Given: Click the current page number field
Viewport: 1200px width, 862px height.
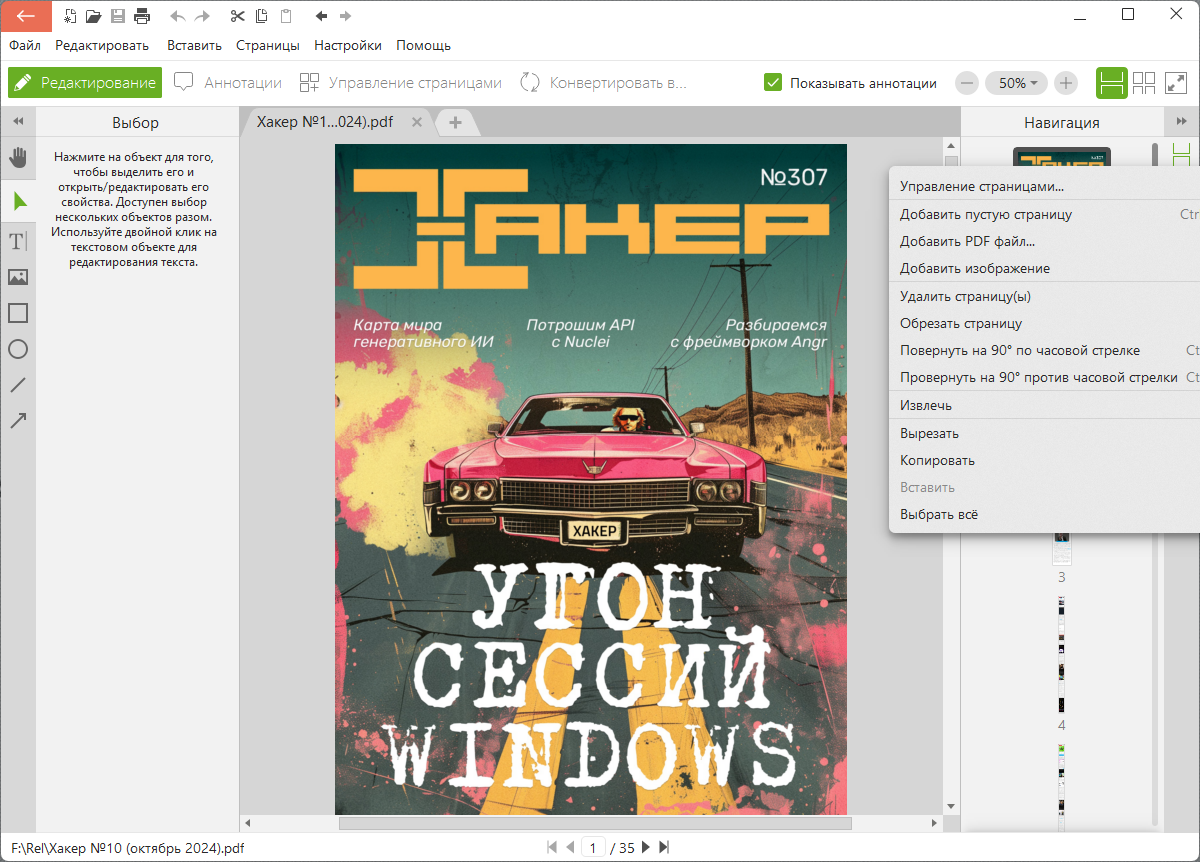Looking at the screenshot, I should pyautogui.click(x=593, y=848).
